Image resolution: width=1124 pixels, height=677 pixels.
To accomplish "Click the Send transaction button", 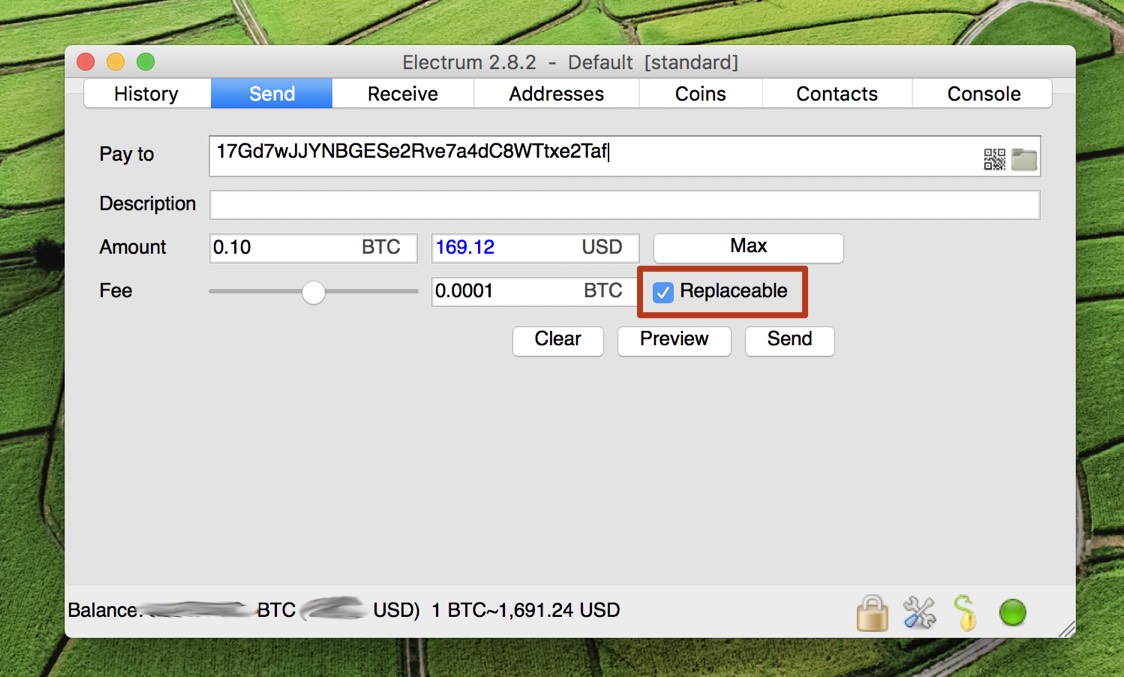I will 789,340.
